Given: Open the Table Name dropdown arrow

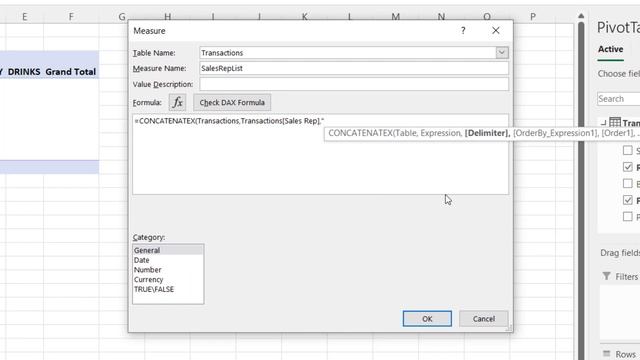Looking at the screenshot, I should click(x=502, y=53).
